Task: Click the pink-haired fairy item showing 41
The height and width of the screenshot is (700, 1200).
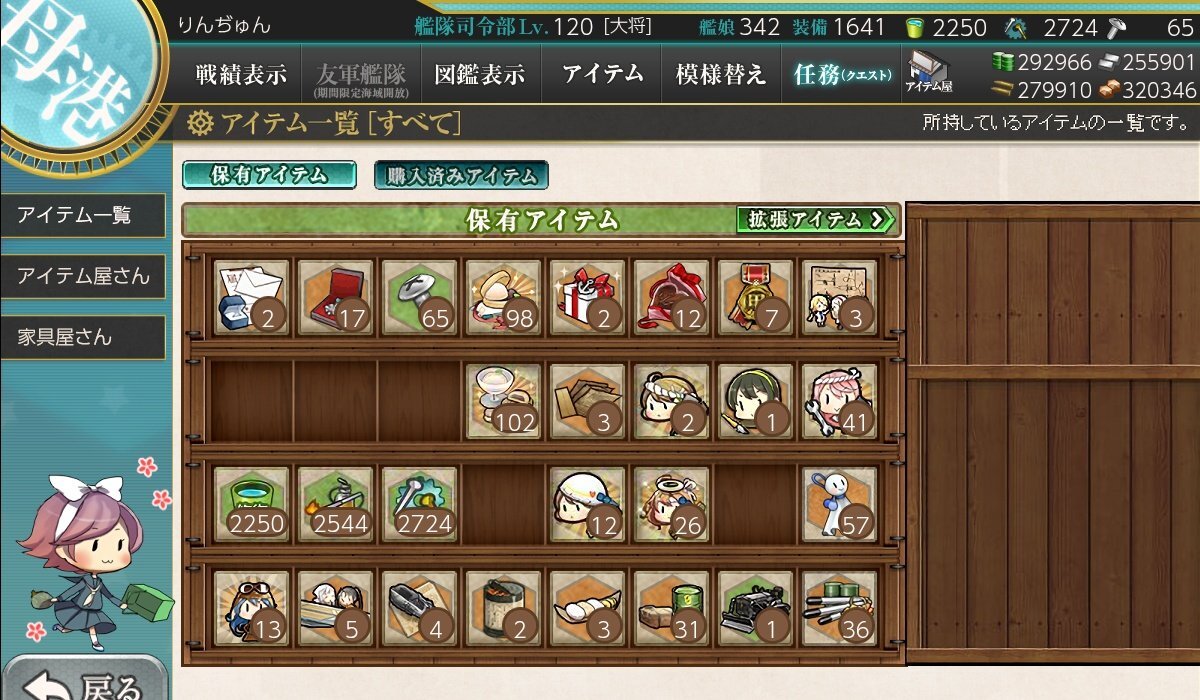Action: (x=840, y=401)
